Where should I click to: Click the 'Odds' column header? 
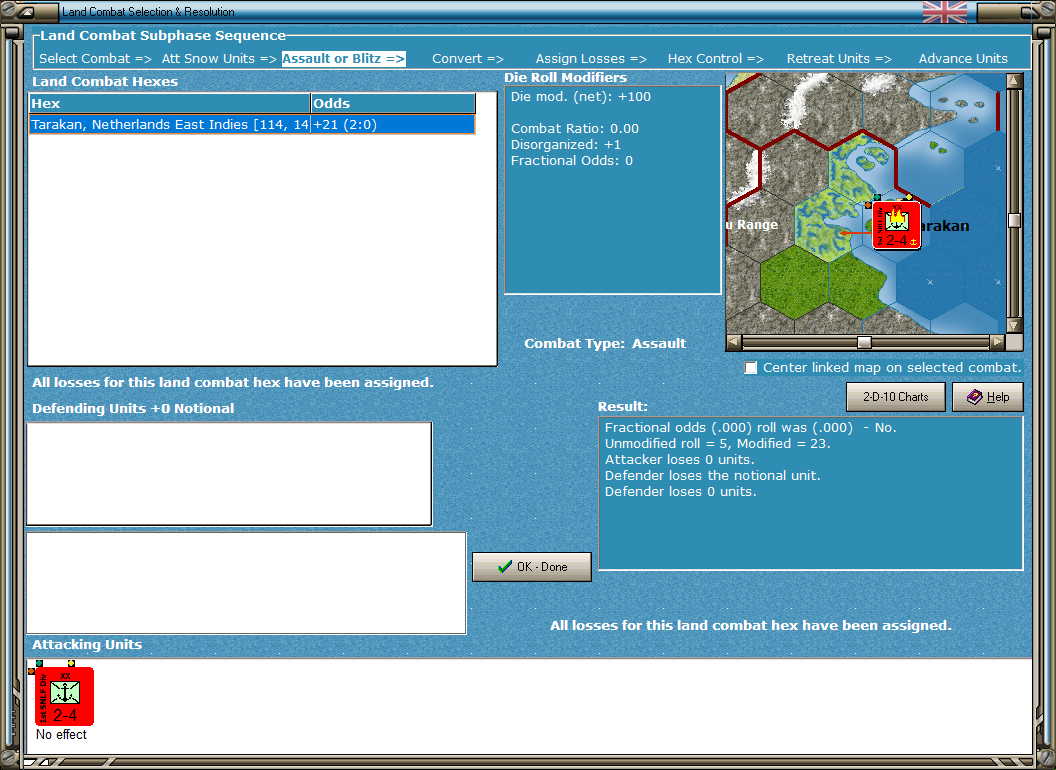pyautogui.click(x=393, y=103)
